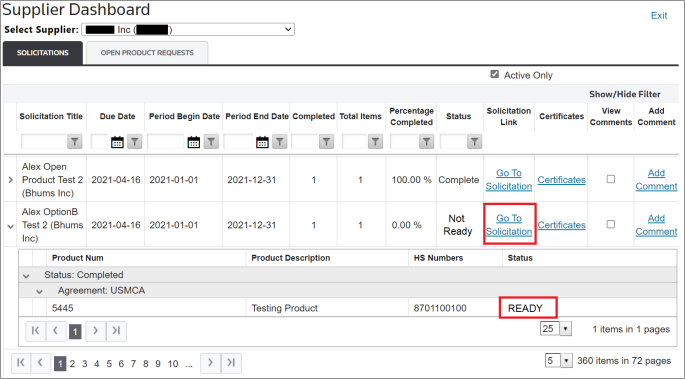Click Percentage Completed filter input box

click(404, 141)
